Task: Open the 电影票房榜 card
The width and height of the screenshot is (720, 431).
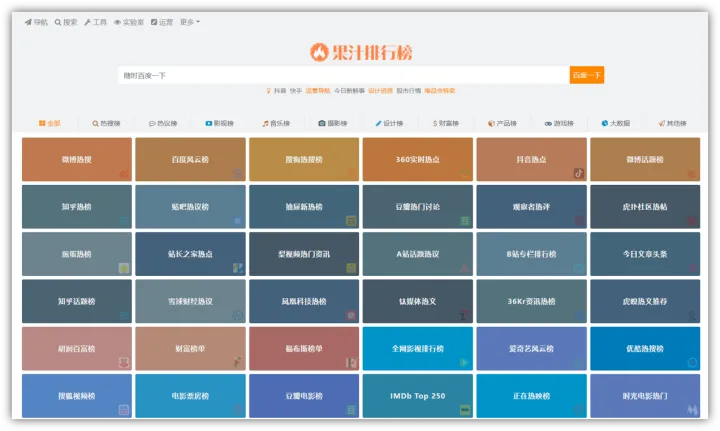Action: (190, 396)
